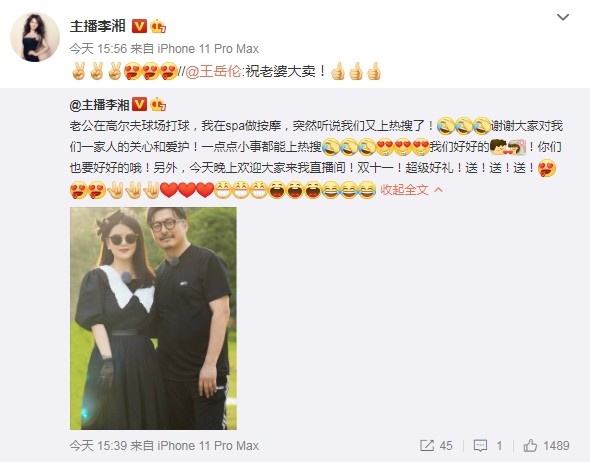Click the membership thumbs badge beside top username
This screenshot has width=590, height=462.
click(158, 26)
